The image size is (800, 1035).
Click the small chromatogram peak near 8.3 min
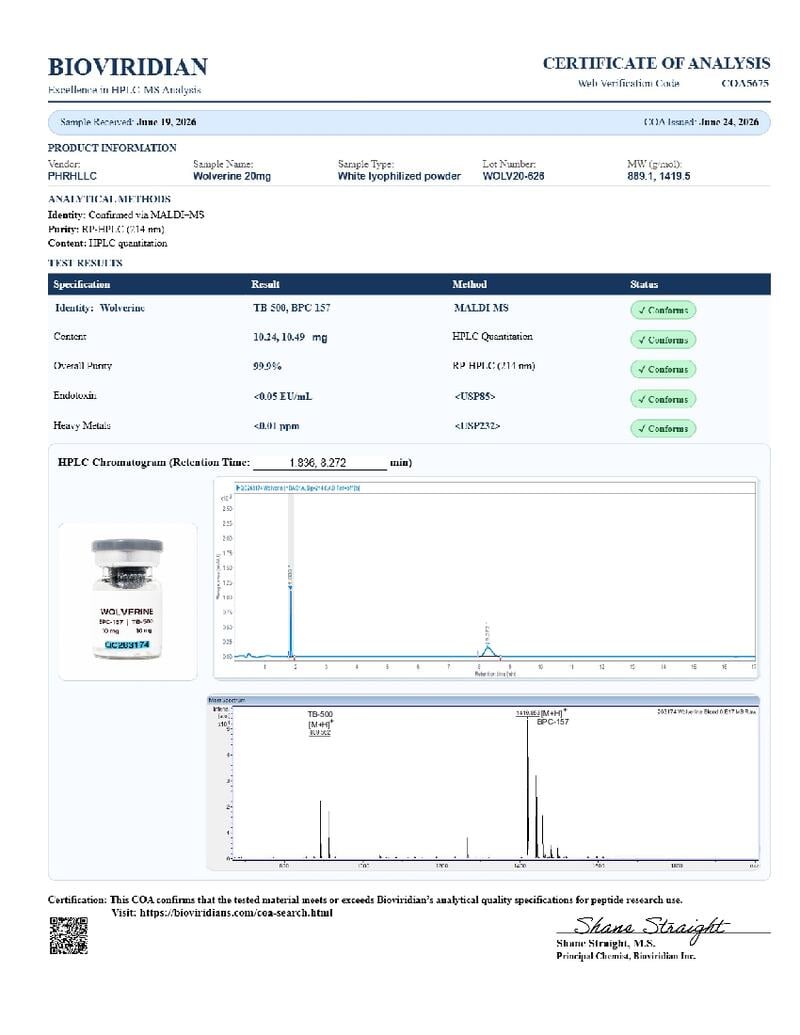pyautogui.click(x=487, y=649)
